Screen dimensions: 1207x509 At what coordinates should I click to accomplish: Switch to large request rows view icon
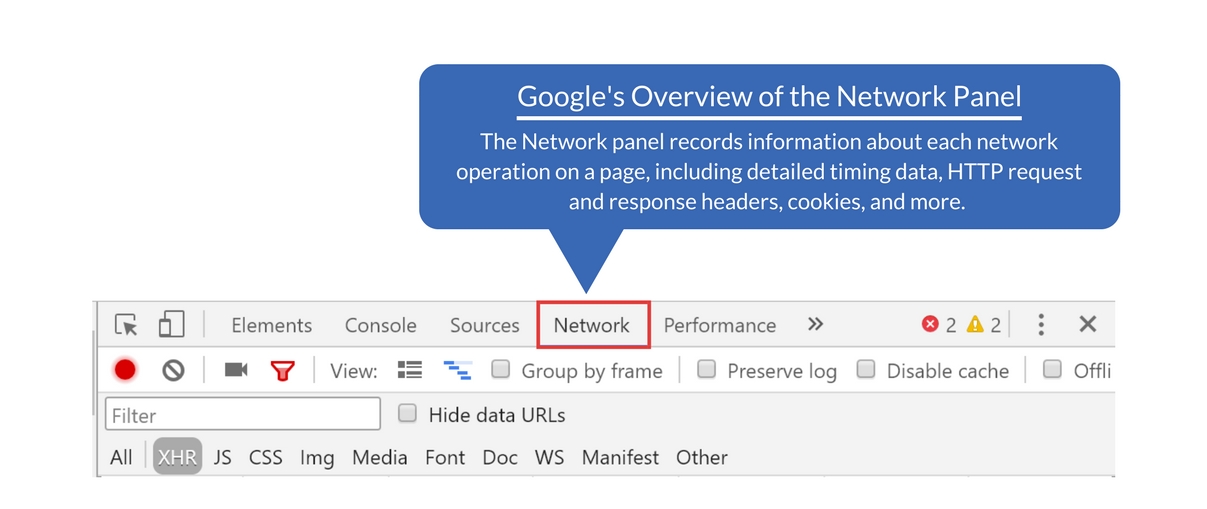(410, 370)
